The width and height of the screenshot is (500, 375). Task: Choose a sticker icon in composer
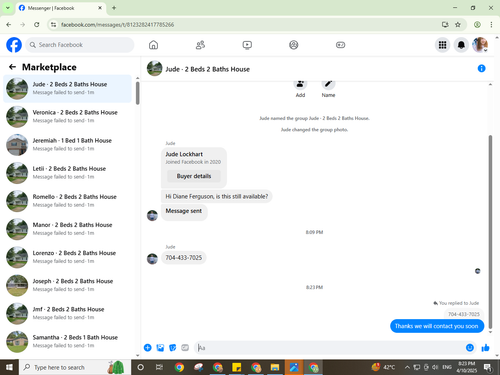173,348
